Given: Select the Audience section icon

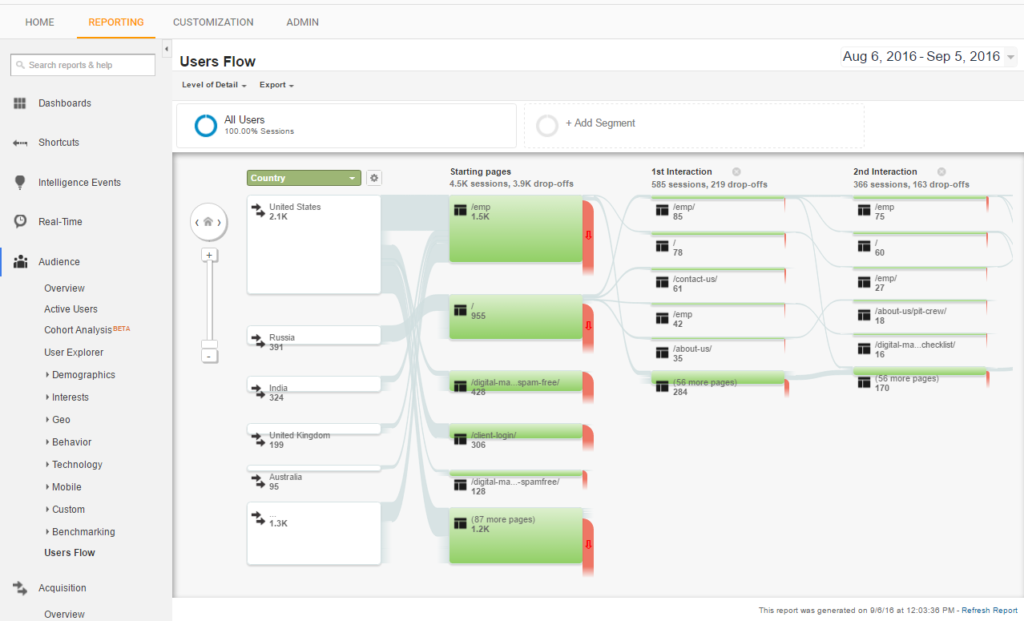Looking at the screenshot, I should point(22,261).
